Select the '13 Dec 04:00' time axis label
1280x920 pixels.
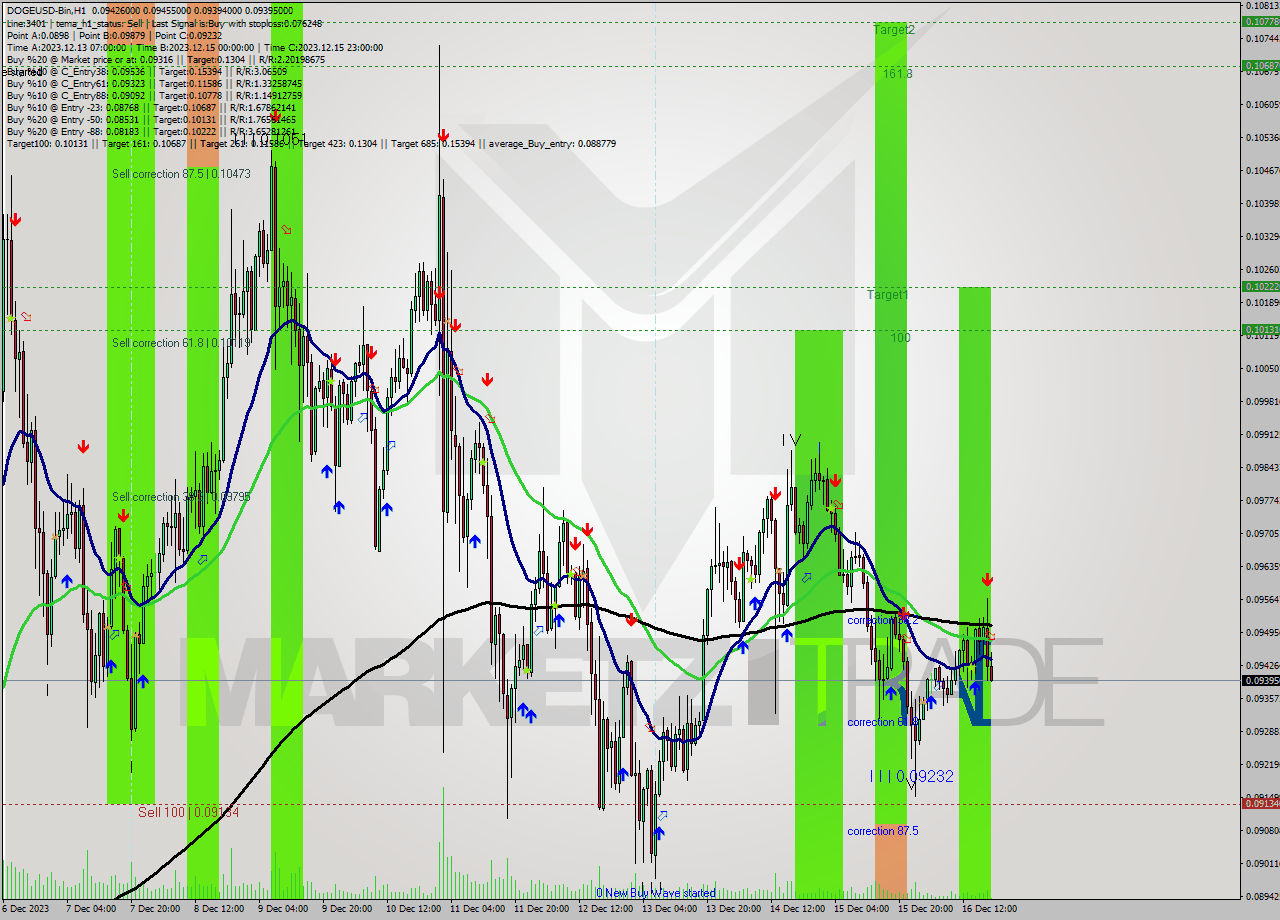pyautogui.click(x=670, y=909)
